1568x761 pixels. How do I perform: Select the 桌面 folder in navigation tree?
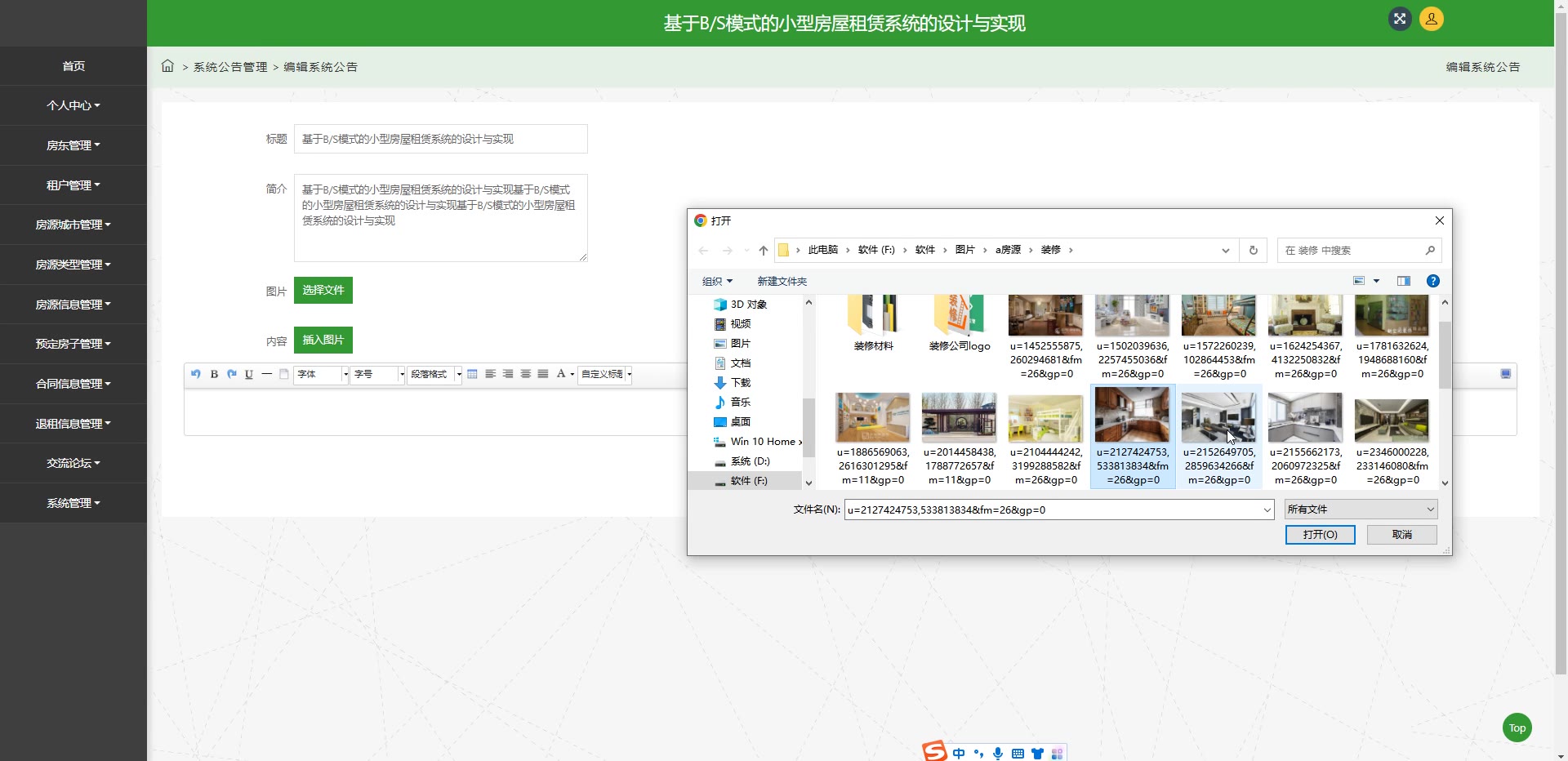740,422
